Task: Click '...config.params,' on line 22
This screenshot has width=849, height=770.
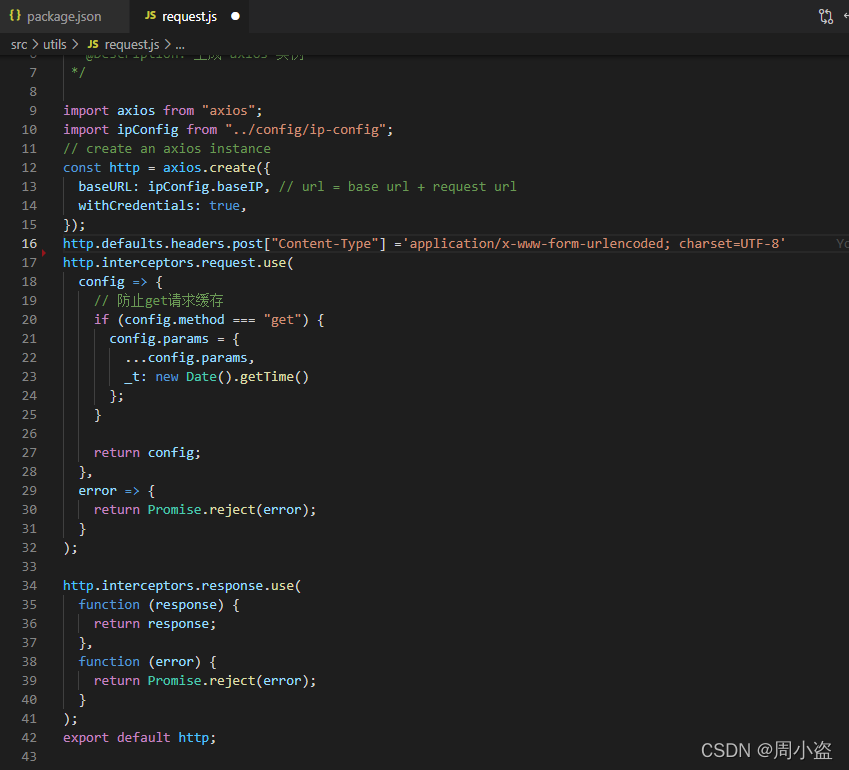Action: (x=190, y=358)
